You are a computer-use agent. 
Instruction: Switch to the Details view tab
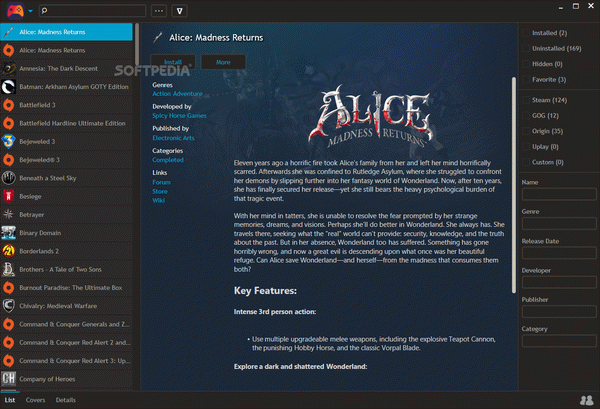click(65, 400)
